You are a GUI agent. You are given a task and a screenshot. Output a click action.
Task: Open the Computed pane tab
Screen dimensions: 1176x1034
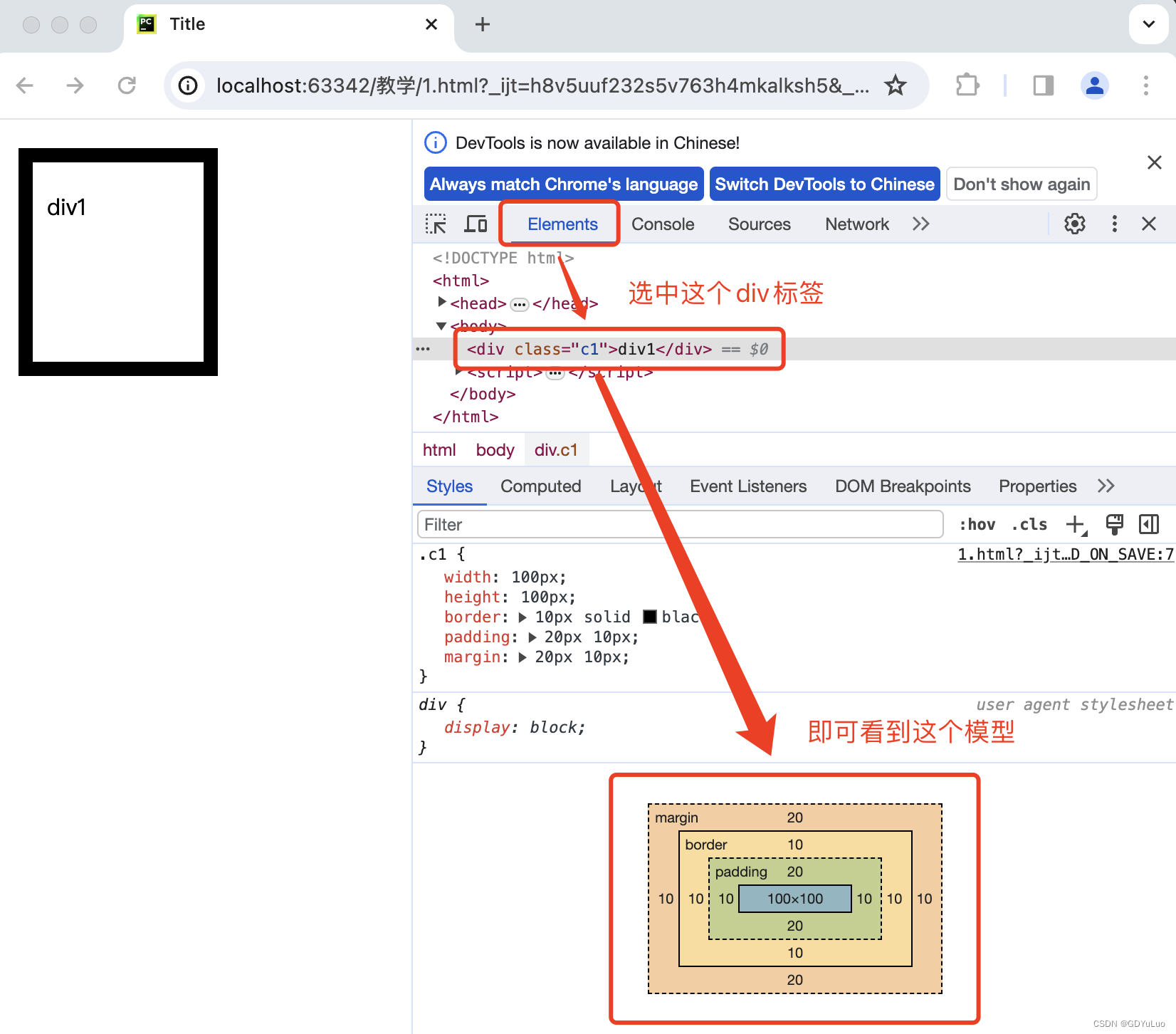tap(541, 486)
